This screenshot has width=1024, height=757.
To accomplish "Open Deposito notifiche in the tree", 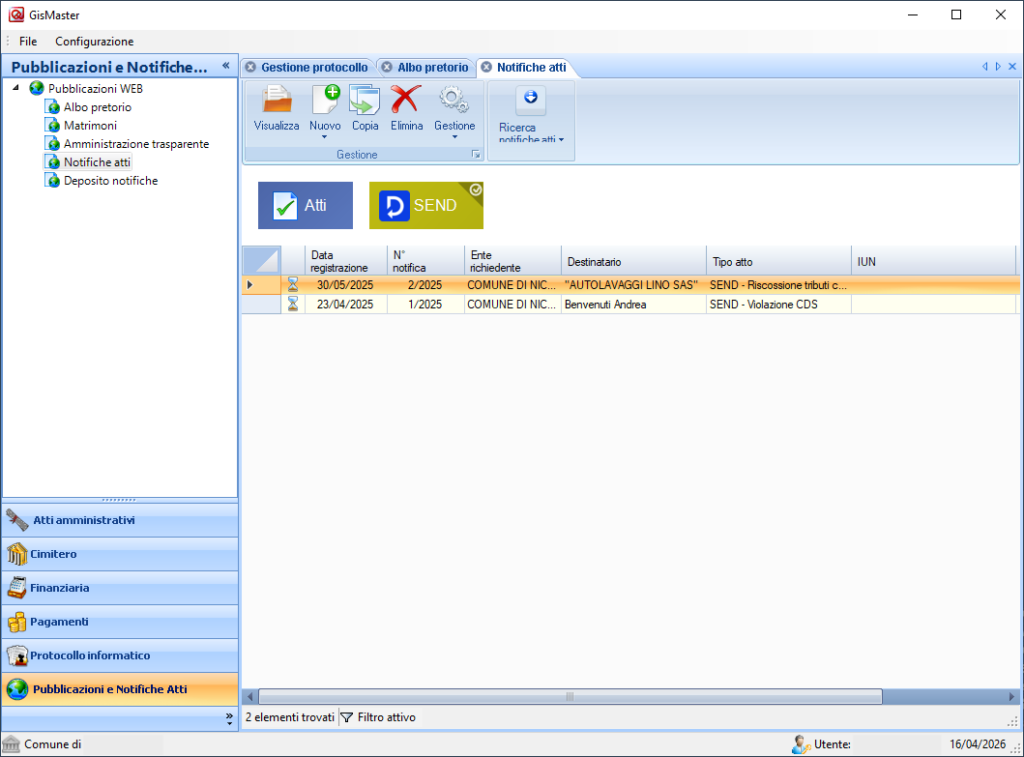I will 110,181.
